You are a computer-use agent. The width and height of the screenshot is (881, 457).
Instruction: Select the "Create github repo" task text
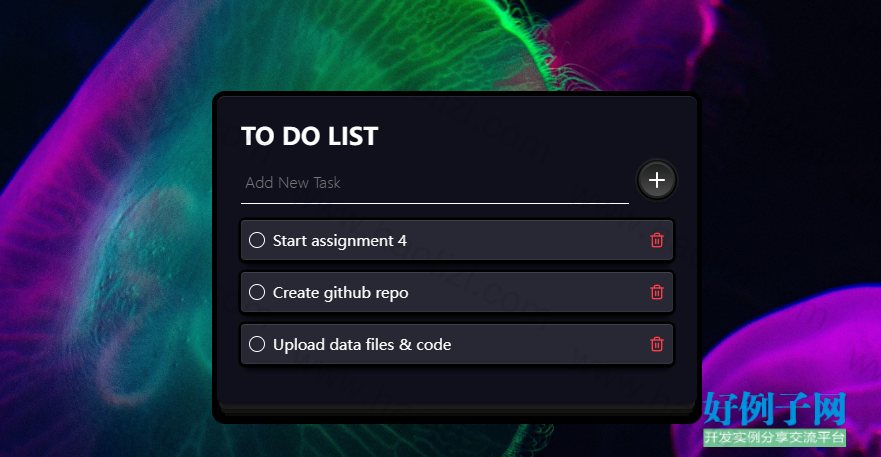click(340, 293)
